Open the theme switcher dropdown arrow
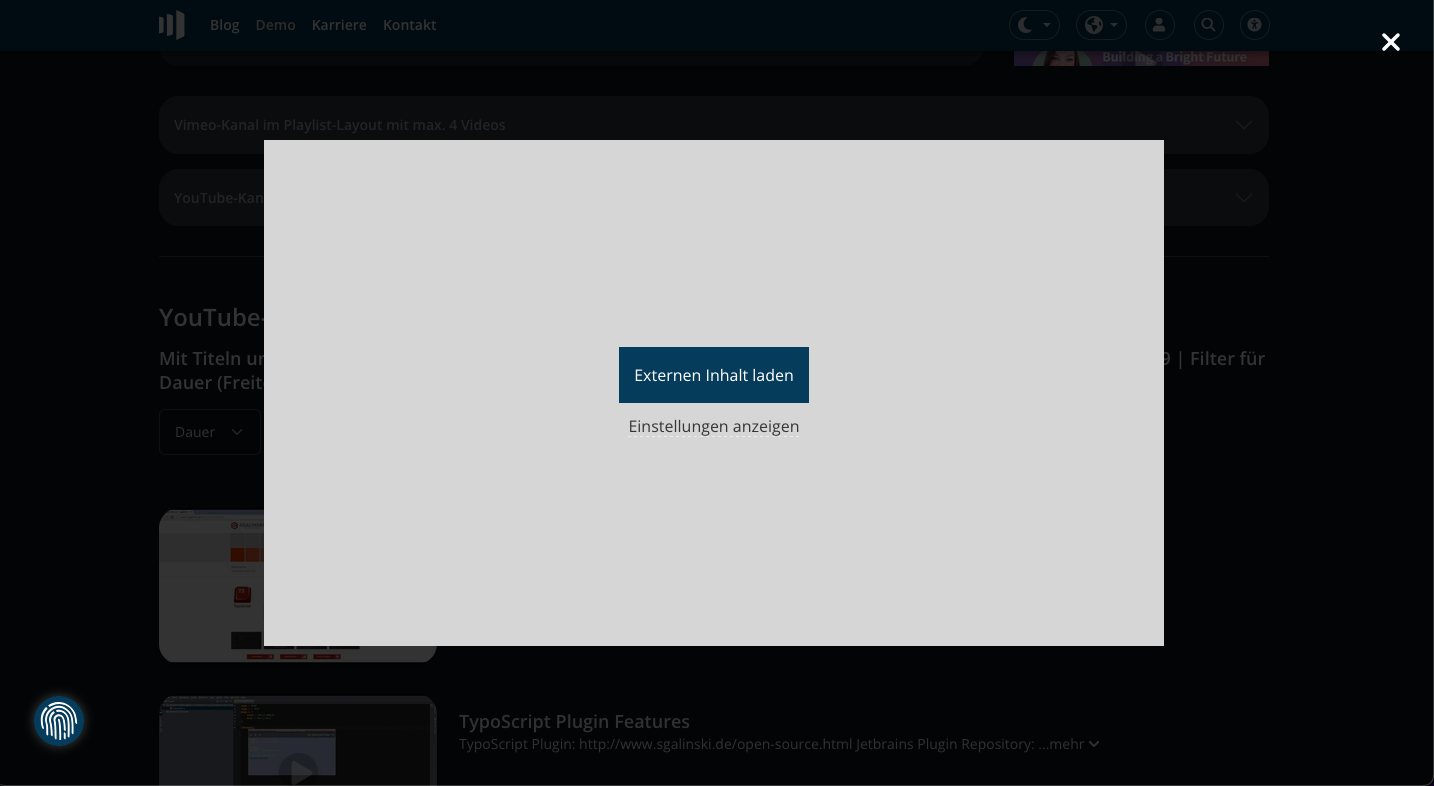1434x786 pixels. (1046, 25)
